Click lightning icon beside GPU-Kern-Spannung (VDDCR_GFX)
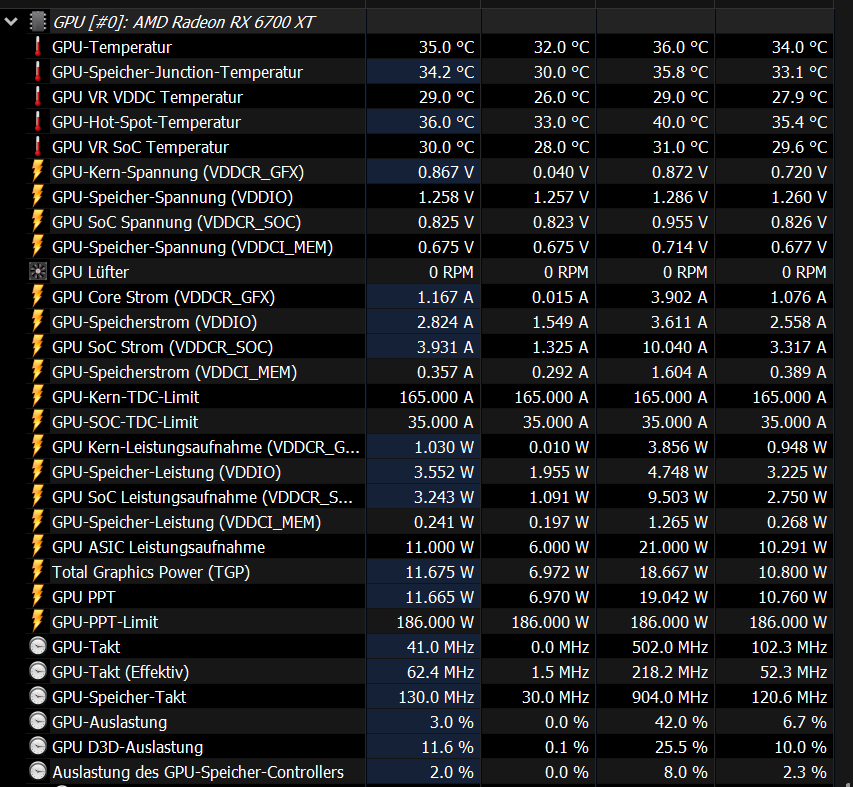The width and height of the screenshot is (853, 787). [38, 172]
